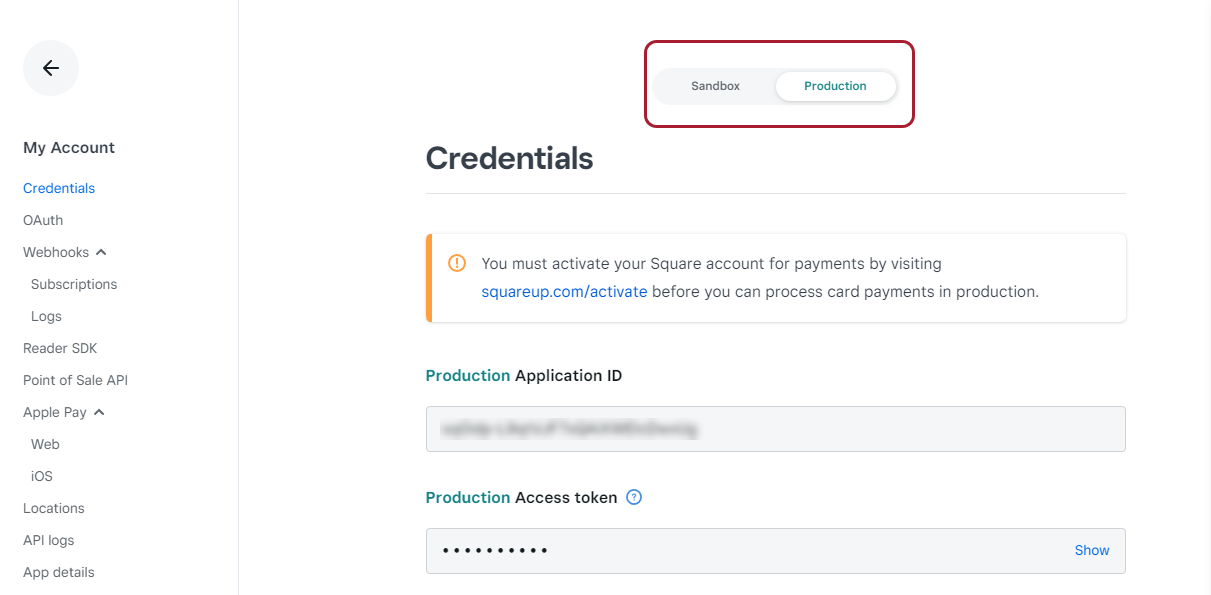1211x595 pixels.
Task: Open Point of Sale API settings
Action: (x=75, y=380)
